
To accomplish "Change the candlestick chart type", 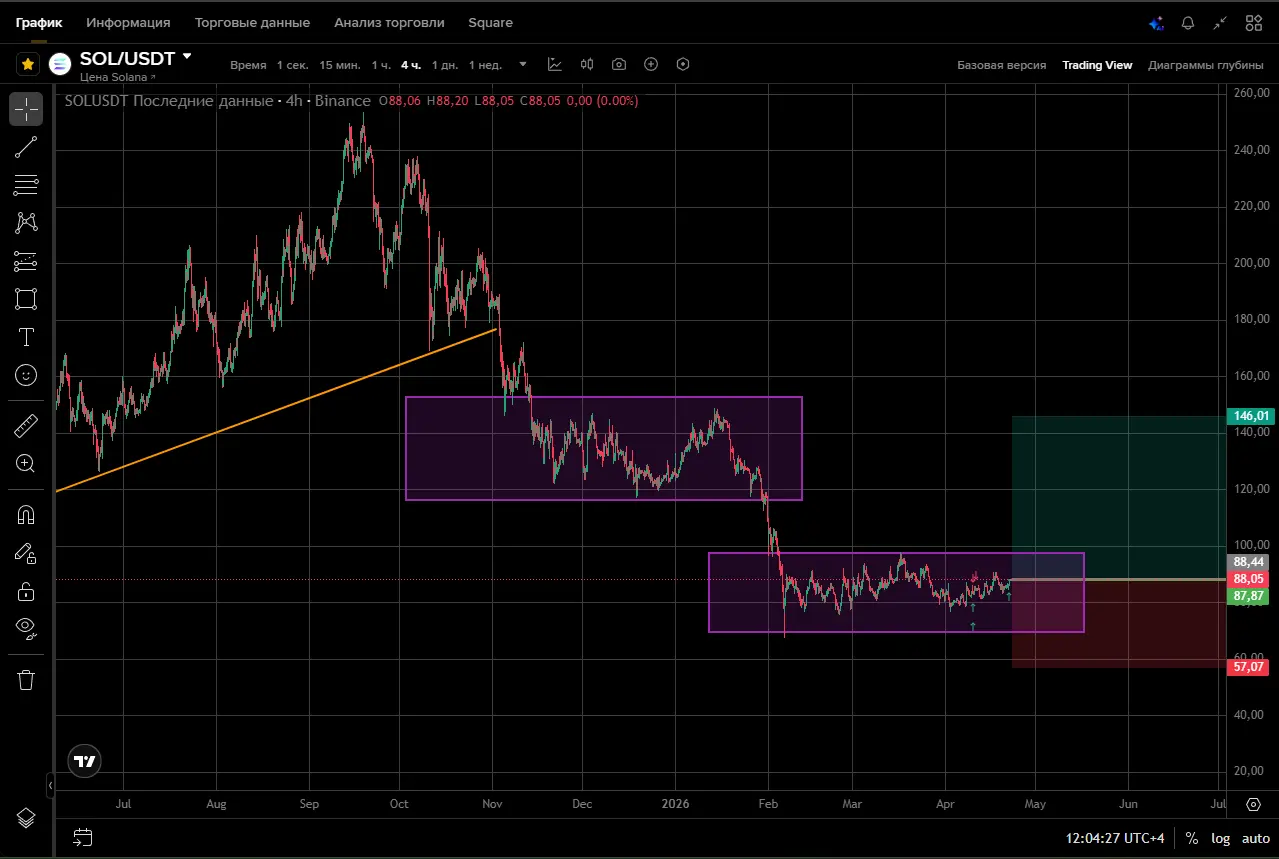I will click(587, 64).
